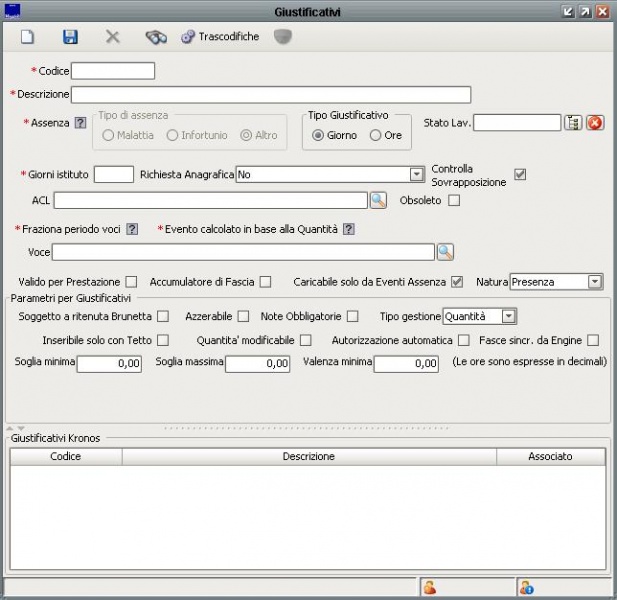Click the New document toolbar icon
617x600 pixels.
click(x=28, y=37)
